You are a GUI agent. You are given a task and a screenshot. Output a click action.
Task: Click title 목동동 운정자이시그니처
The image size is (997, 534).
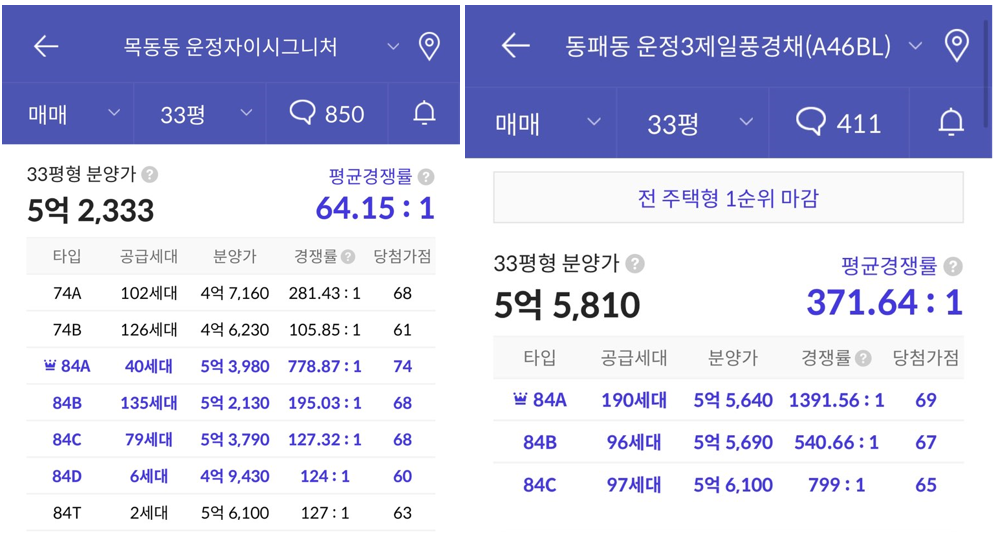pyautogui.click(x=230, y=46)
